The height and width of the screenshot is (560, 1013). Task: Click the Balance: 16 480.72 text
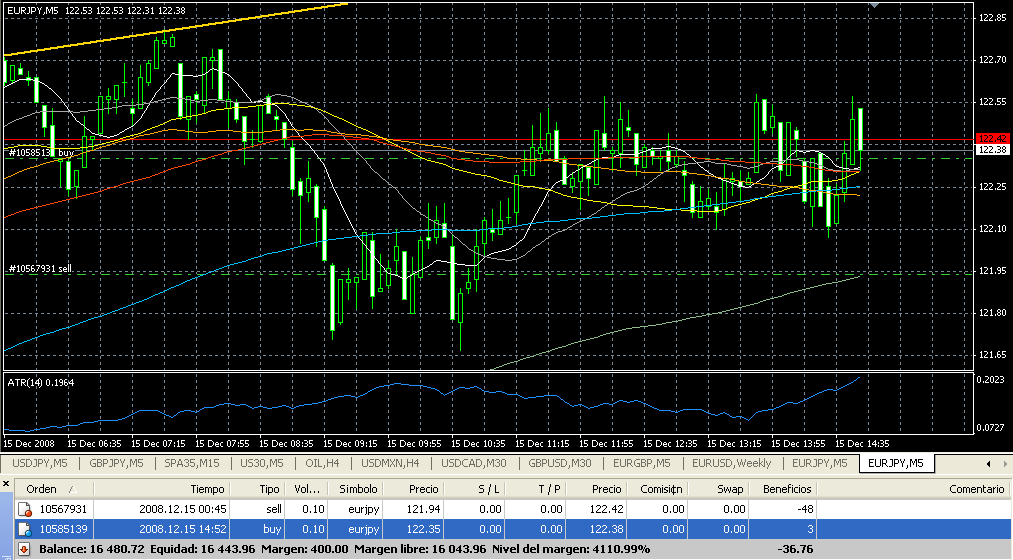92,549
